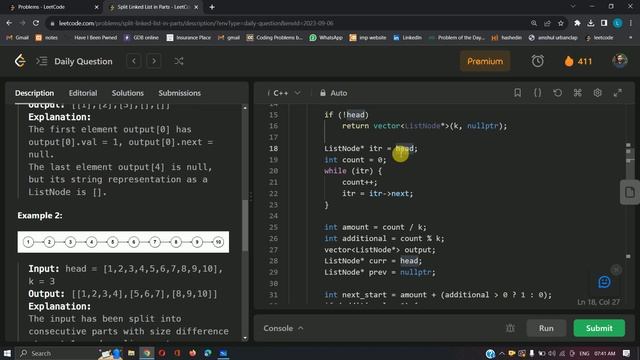Open the WhatsApp bookmark
Viewport: 640px width, 360px height.
(x=326, y=38)
